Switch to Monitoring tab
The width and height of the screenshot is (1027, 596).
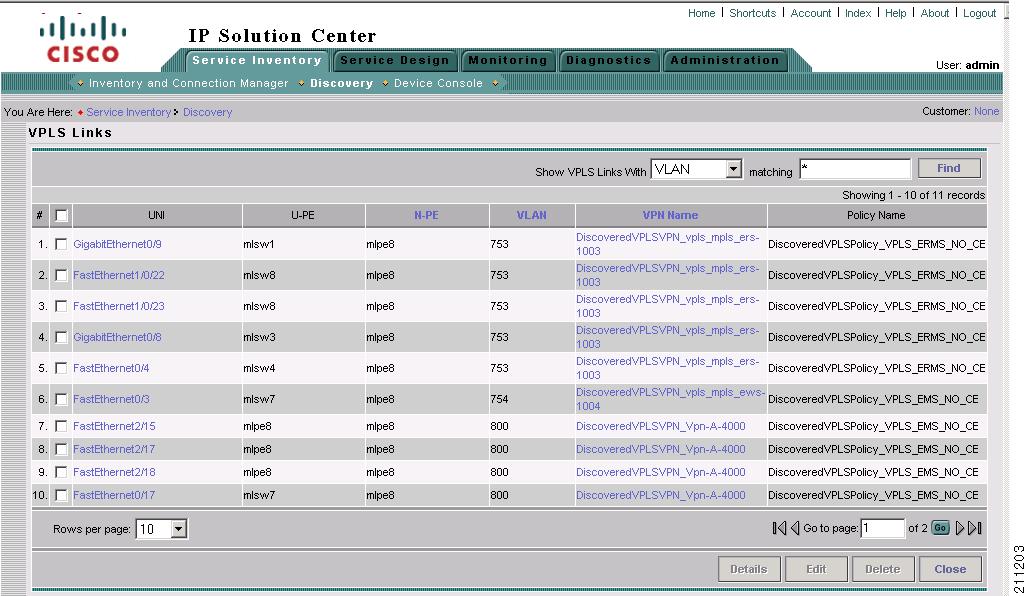pyautogui.click(x=508, y=60)
